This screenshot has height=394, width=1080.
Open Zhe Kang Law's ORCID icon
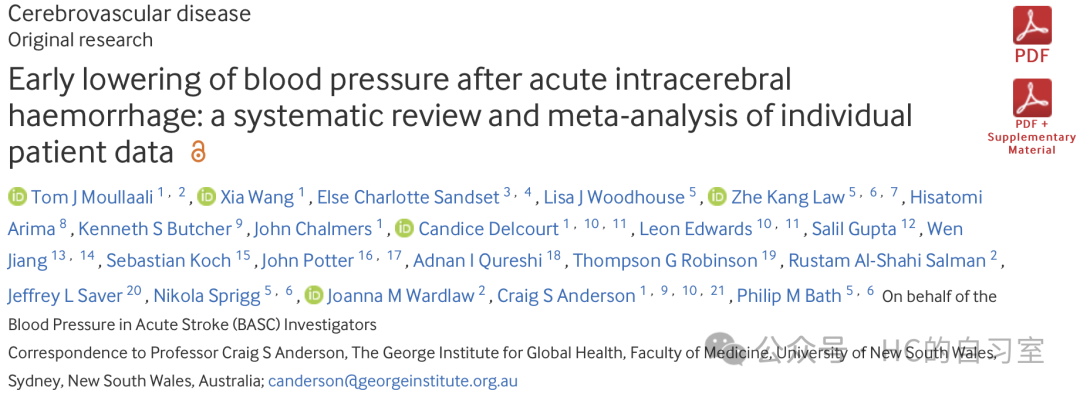coord(717,197)
